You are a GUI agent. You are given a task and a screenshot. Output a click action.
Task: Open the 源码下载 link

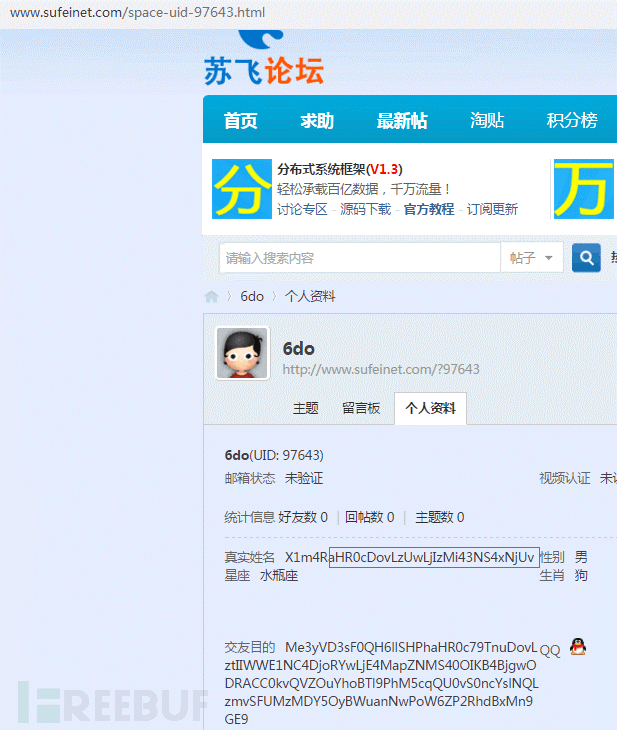[x=366, y=210]
